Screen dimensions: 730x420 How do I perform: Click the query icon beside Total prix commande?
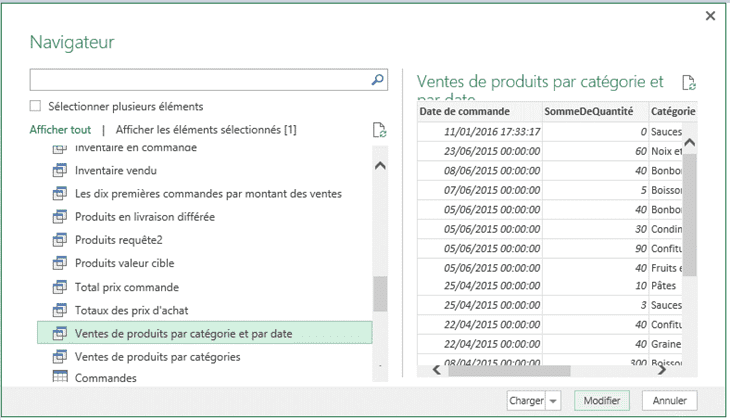[59, 287]
